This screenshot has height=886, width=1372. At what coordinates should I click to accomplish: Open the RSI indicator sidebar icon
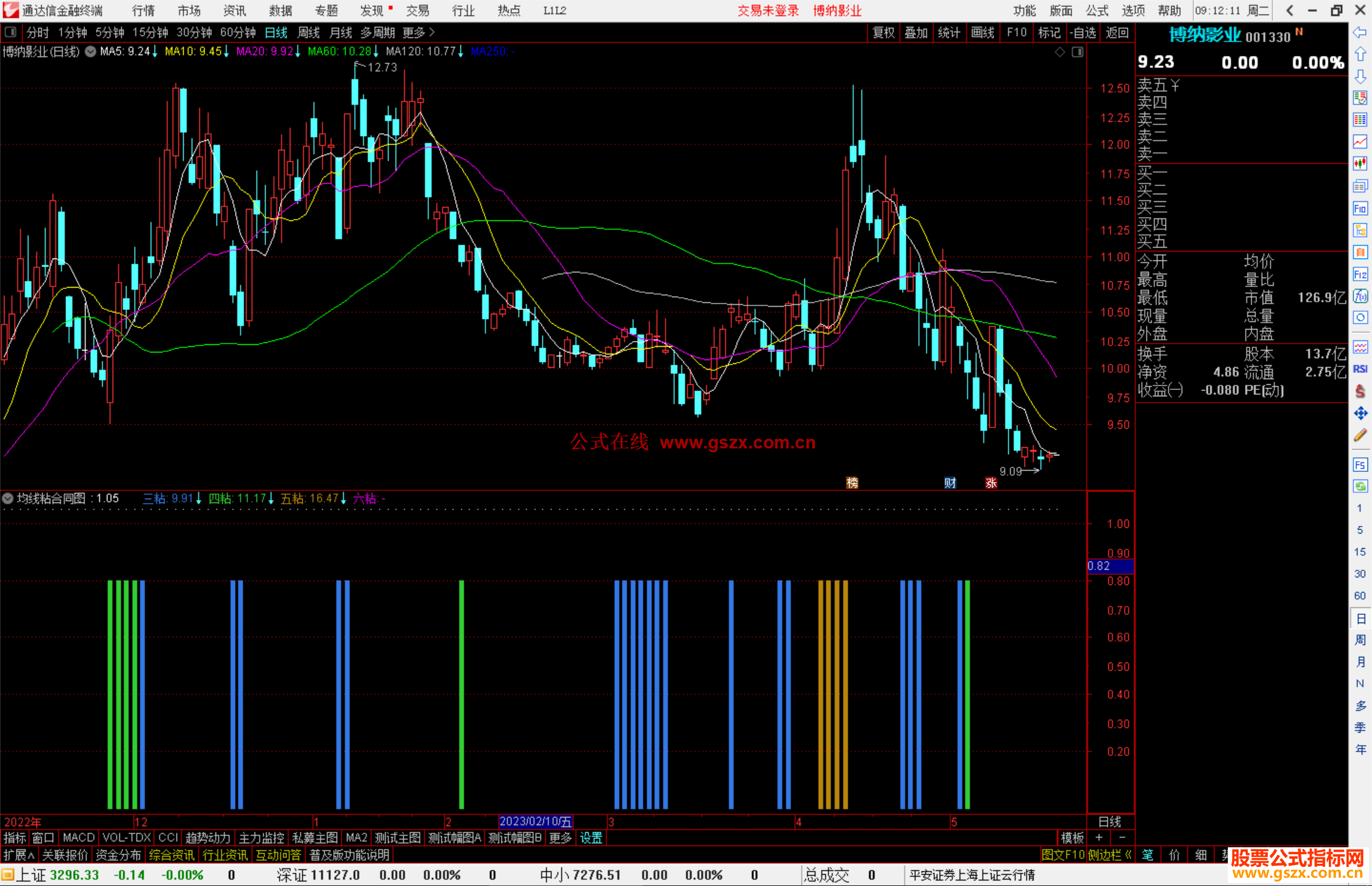coord(1360,369)
